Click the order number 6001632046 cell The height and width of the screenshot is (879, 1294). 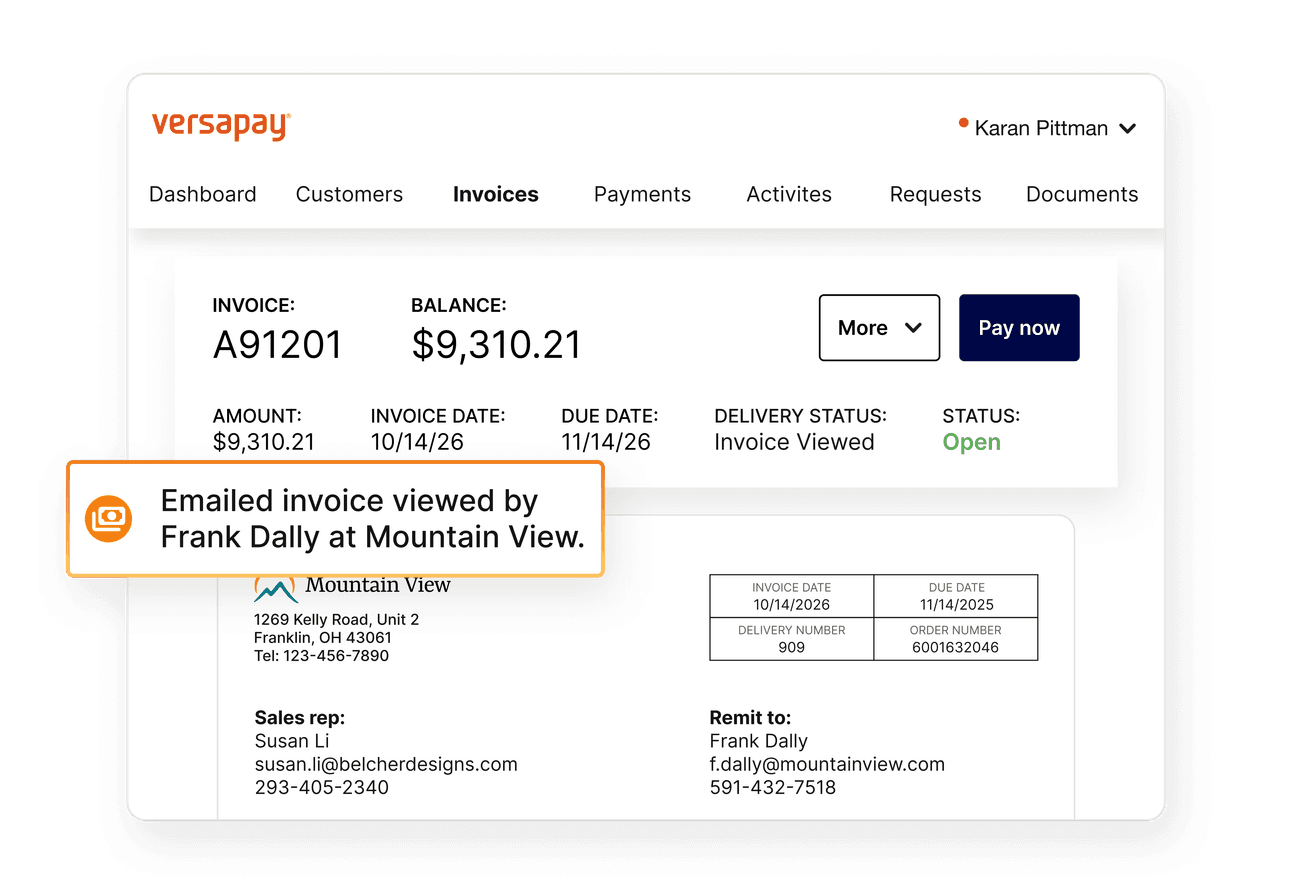click(955, 640)
